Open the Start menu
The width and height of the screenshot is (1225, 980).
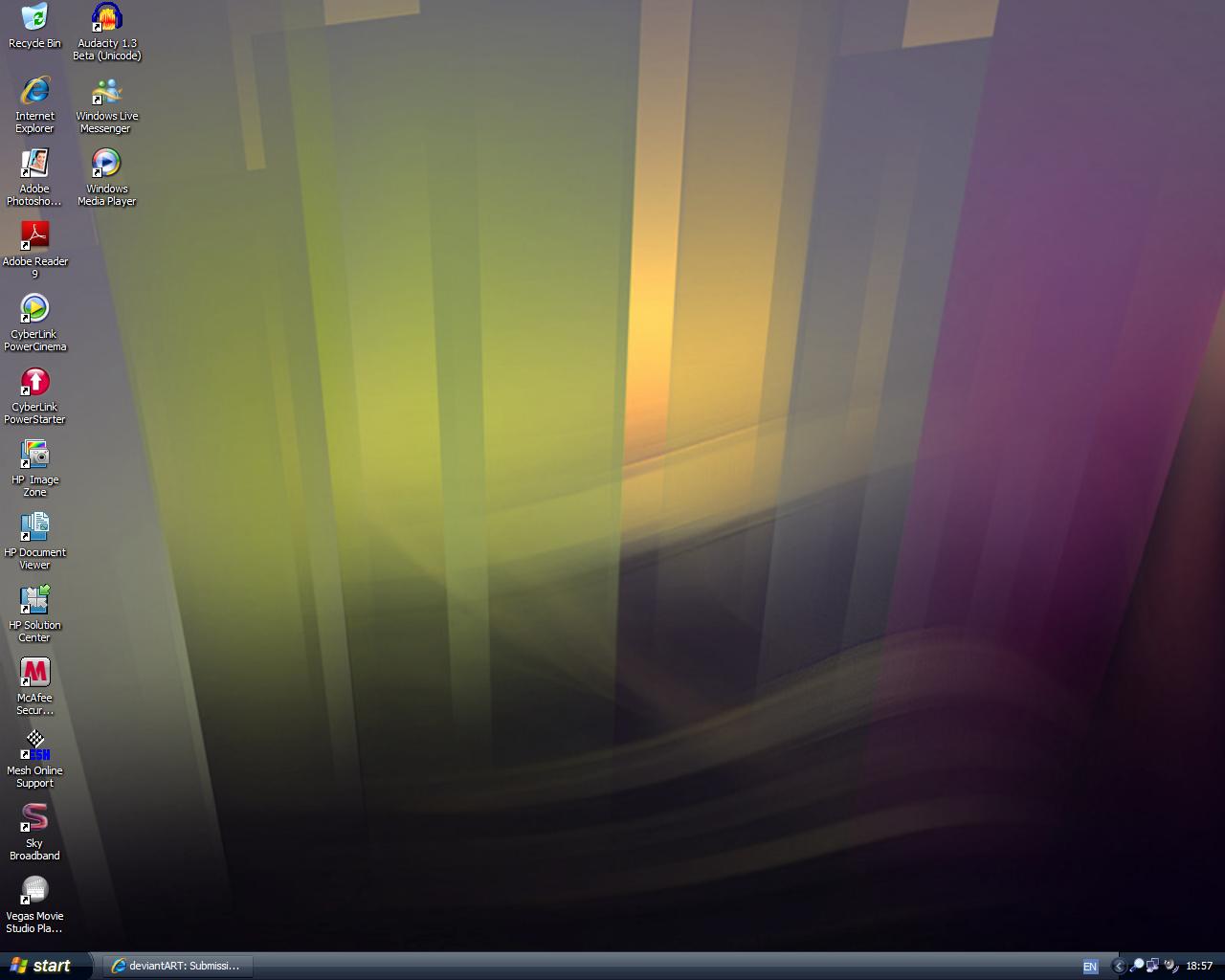pyautogui.click(x=46, y=966)
